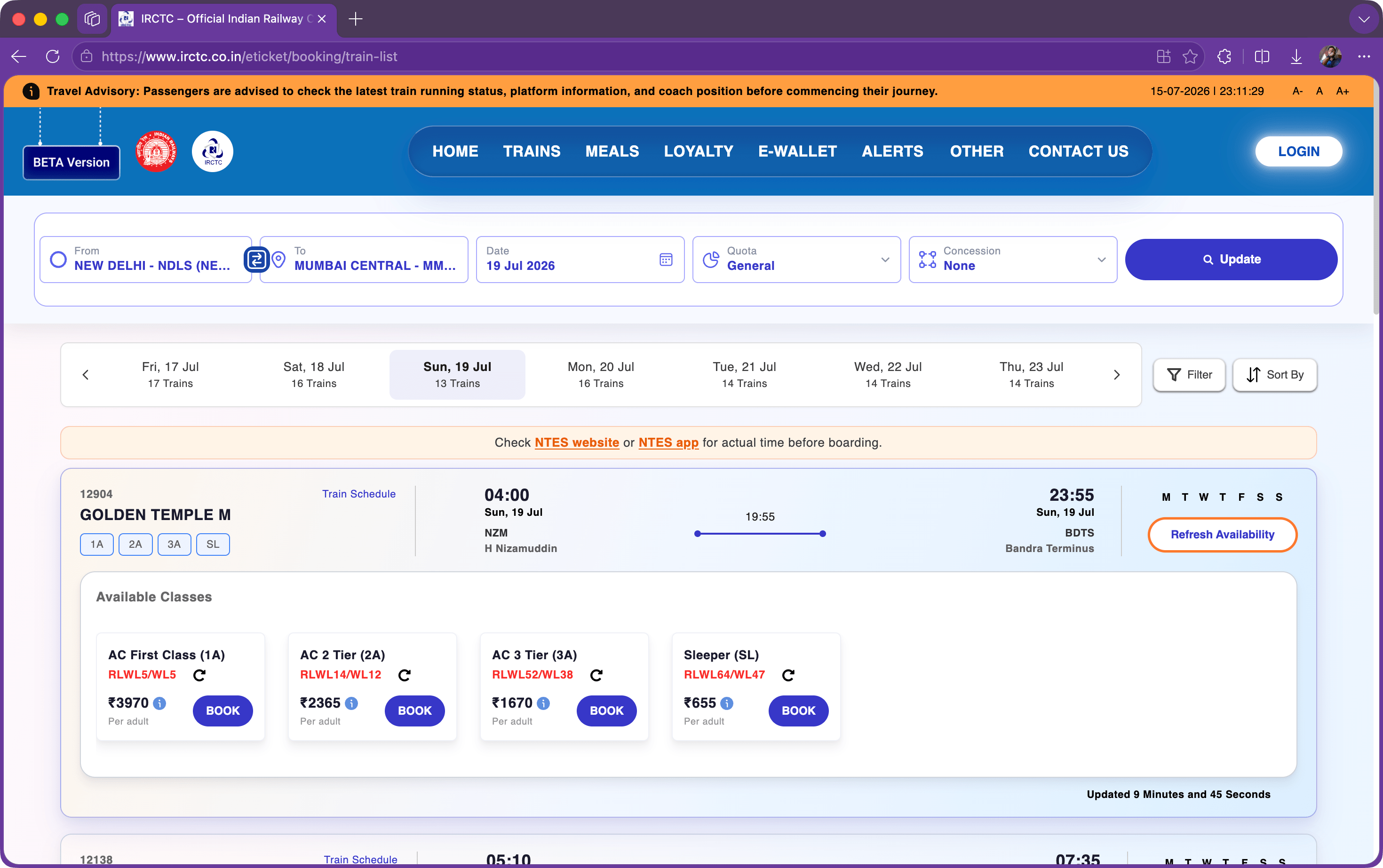Toggle the 2A class chip
1383x868 pixels.
(x=135, y=544)
